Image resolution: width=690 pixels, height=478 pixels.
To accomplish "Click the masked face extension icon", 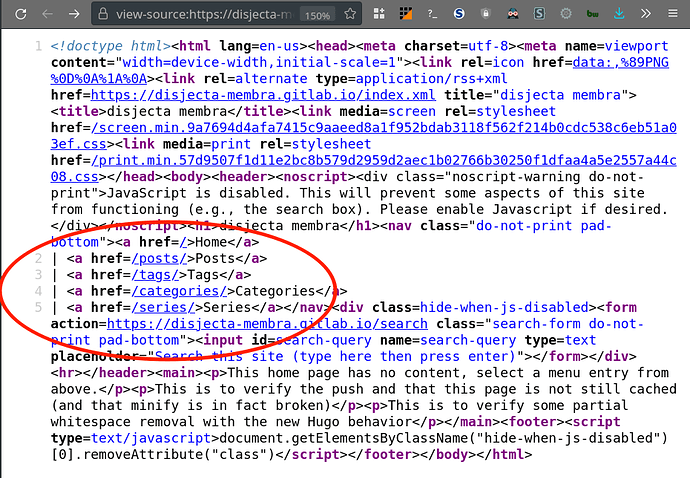I will click(513, 14).
